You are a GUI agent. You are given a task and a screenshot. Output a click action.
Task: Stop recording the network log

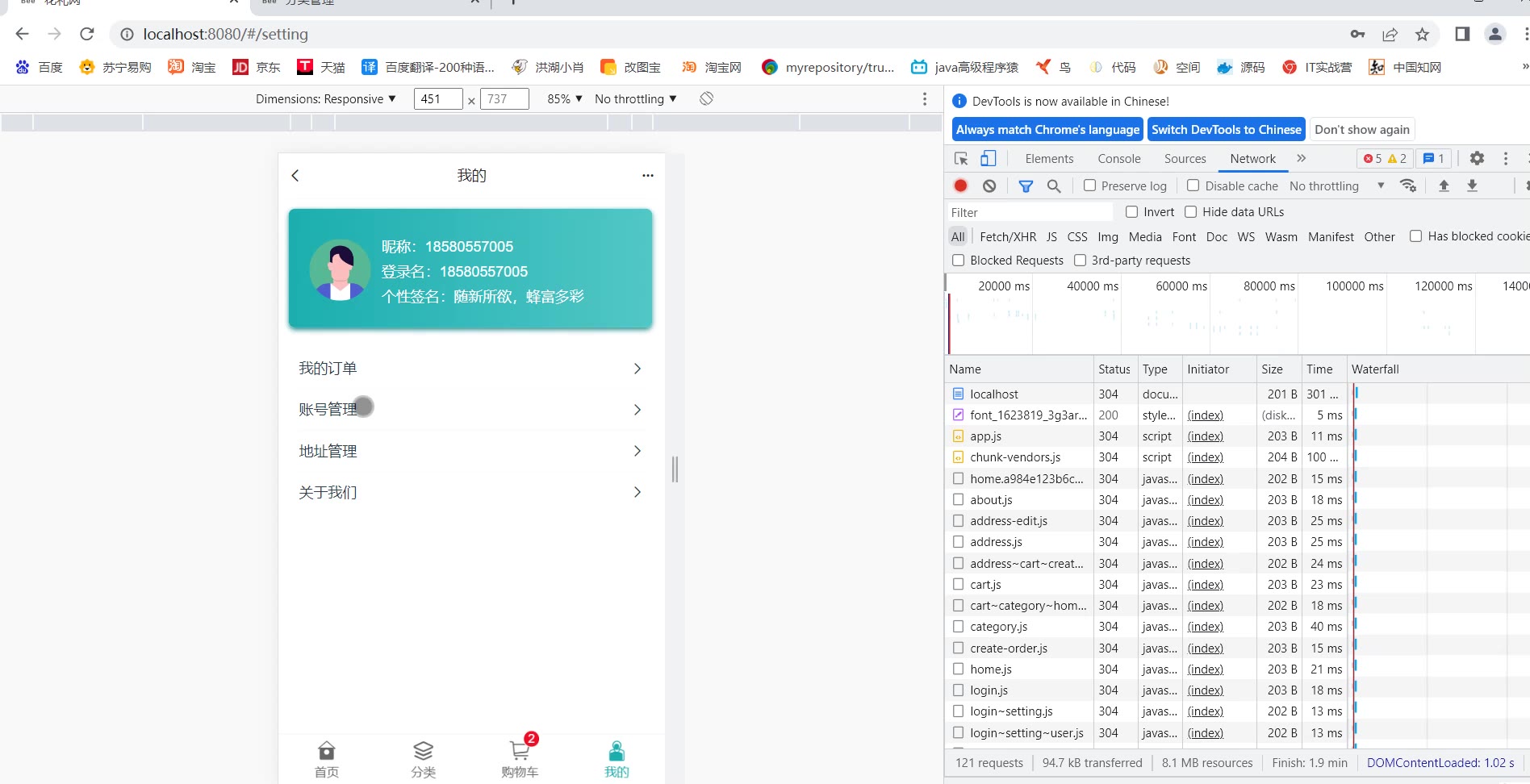[960, 186]
